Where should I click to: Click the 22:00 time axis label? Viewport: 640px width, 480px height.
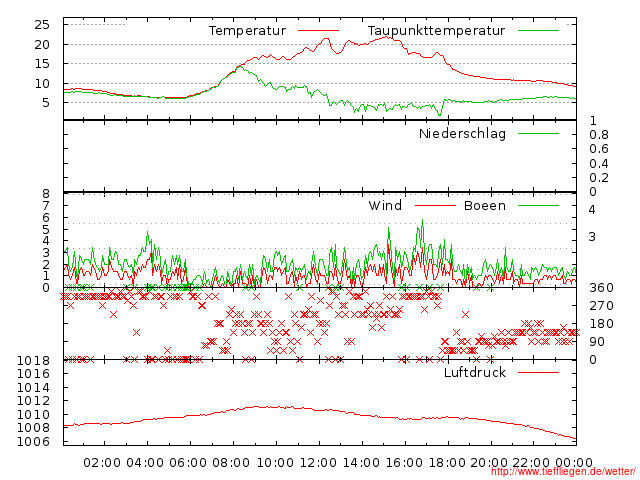[x=531, y=463]
